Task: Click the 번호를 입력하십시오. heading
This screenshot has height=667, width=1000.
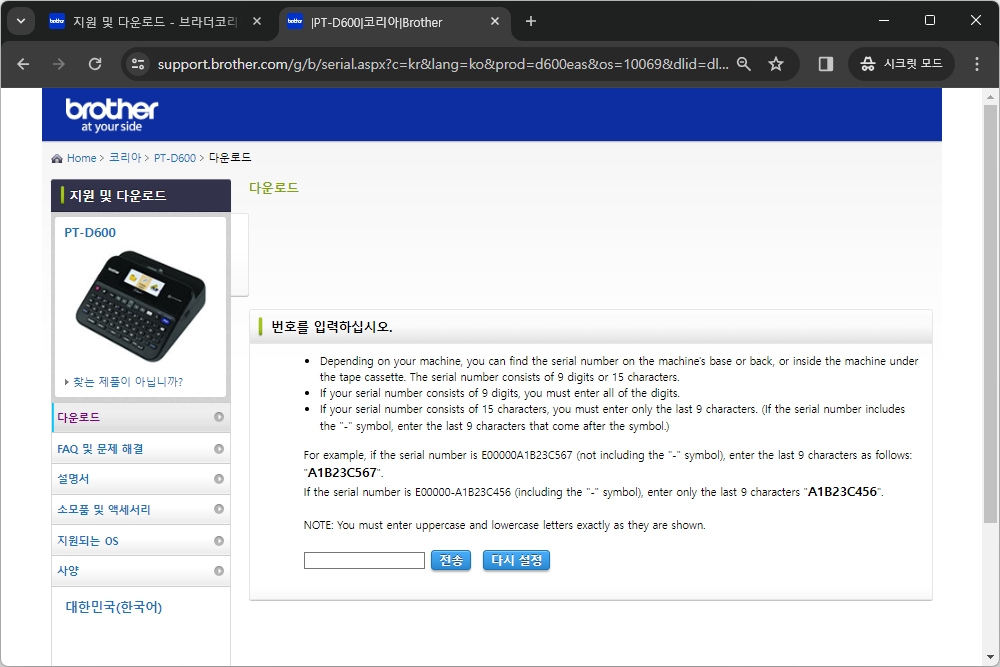Action: [332, 326]
